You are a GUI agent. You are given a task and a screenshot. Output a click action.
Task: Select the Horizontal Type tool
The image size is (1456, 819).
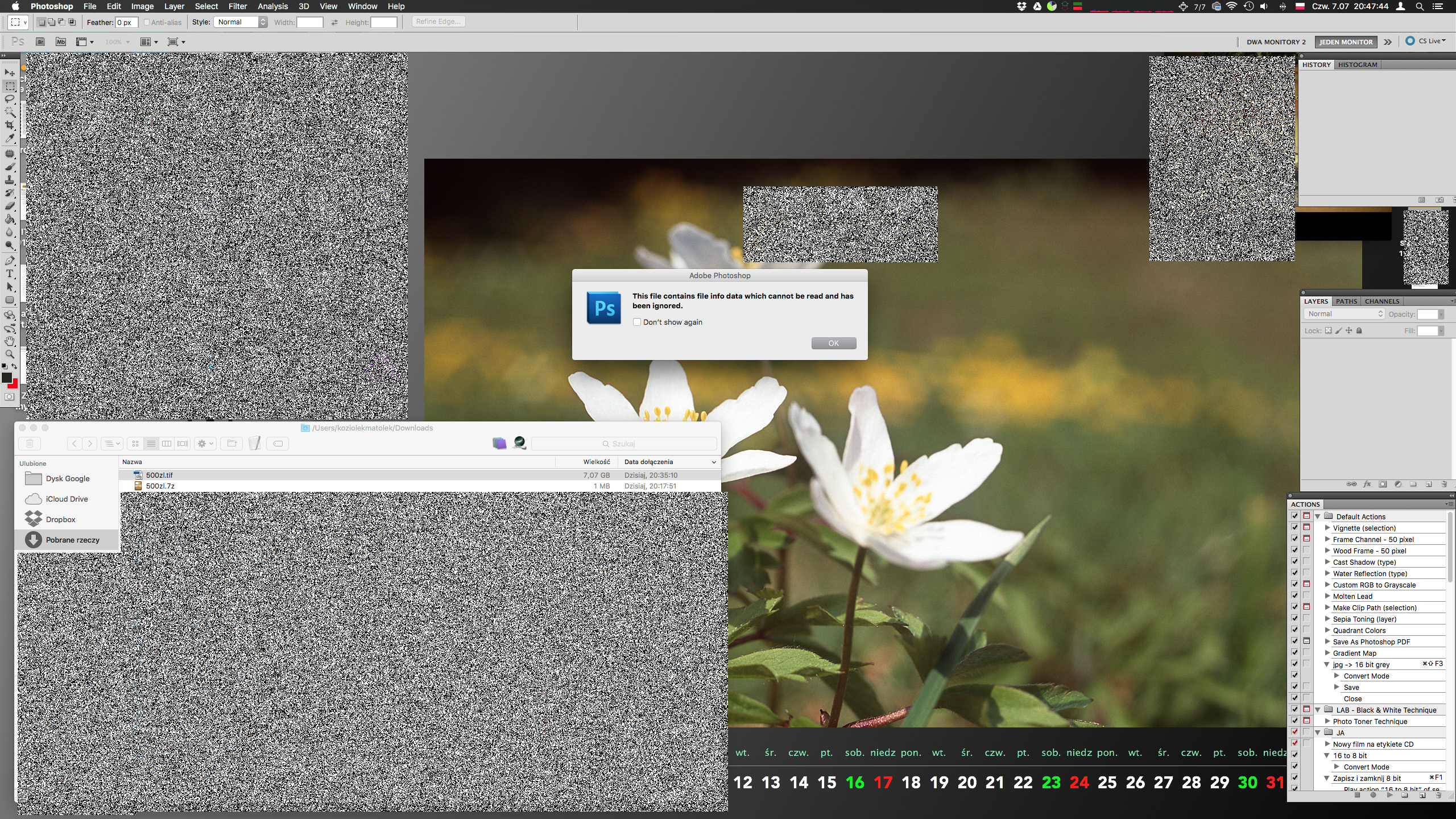click(10, 274)
